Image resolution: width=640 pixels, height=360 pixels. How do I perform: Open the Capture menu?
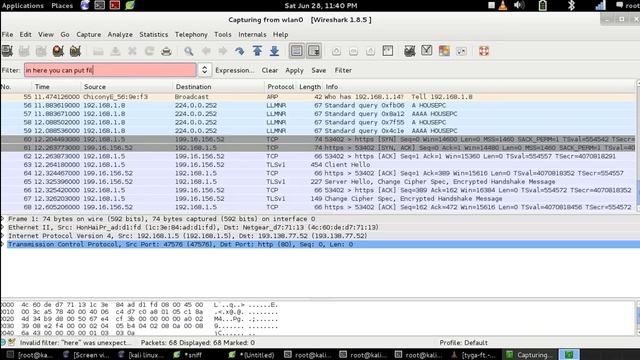pos(89,35)
